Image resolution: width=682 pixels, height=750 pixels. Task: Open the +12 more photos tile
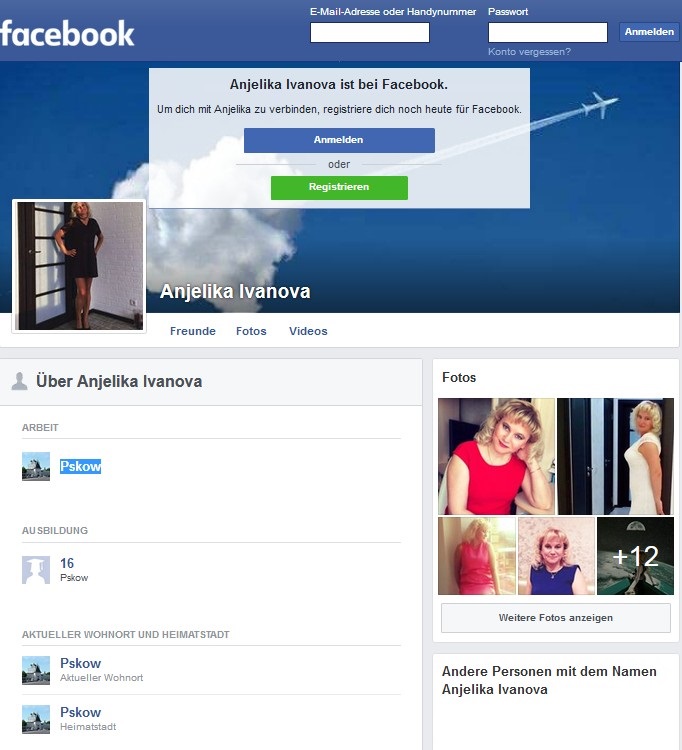[x=635, y=556]
